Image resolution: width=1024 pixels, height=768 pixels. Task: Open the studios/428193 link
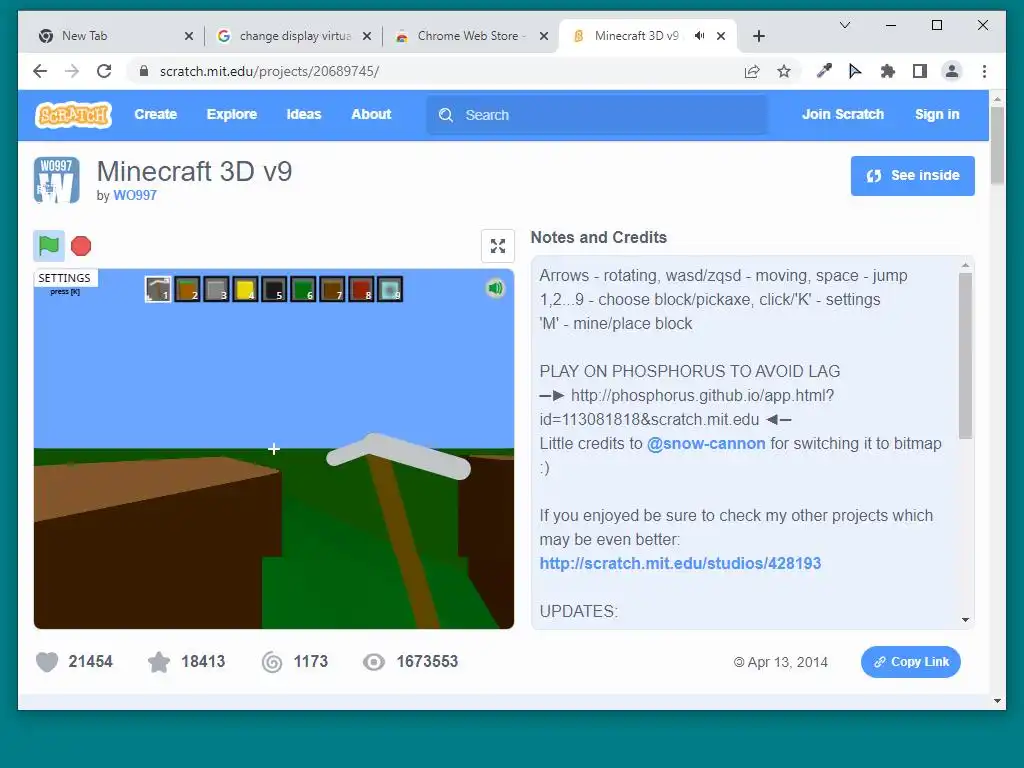[680, 564]
